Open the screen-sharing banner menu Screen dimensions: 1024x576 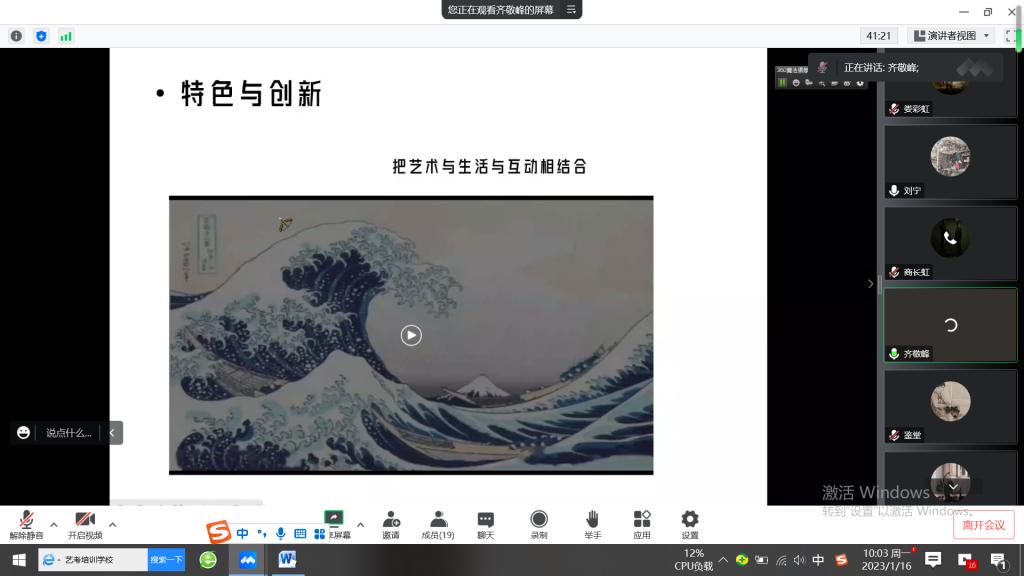point(572,9)
